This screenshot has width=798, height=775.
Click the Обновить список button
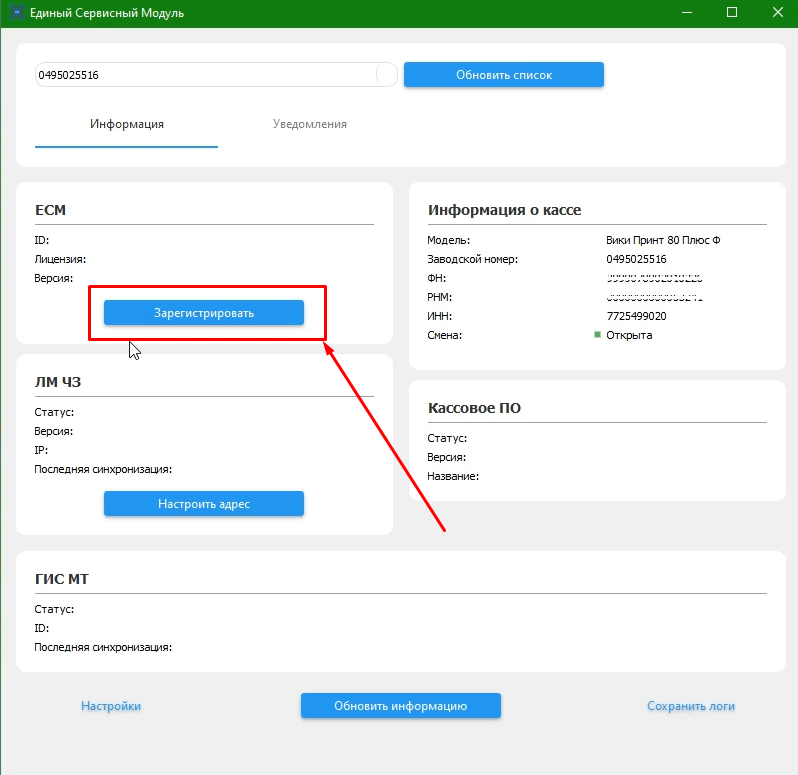coord(504,75)
